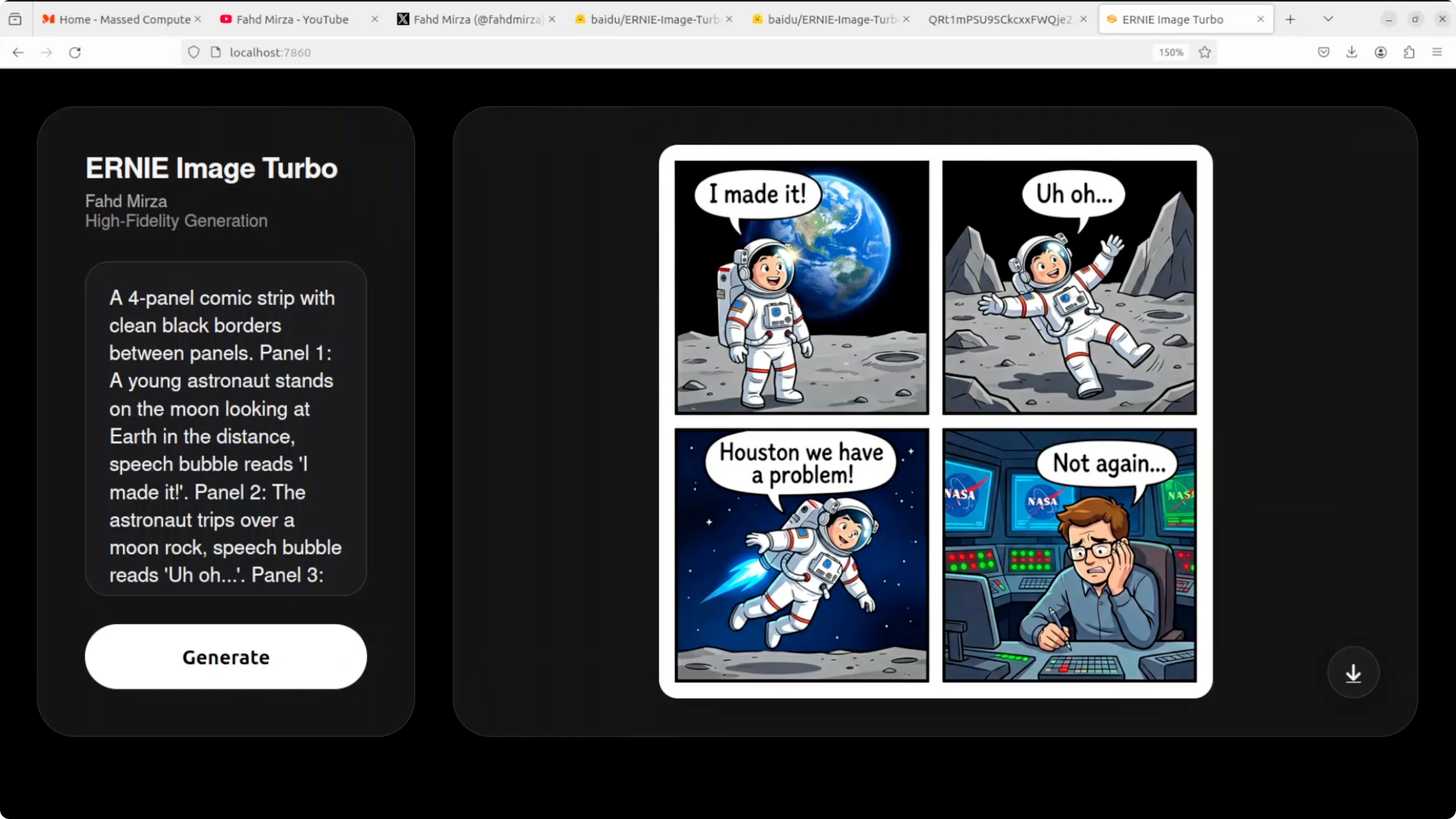Open the hamburger application menu

click(x=1437, y=53)
